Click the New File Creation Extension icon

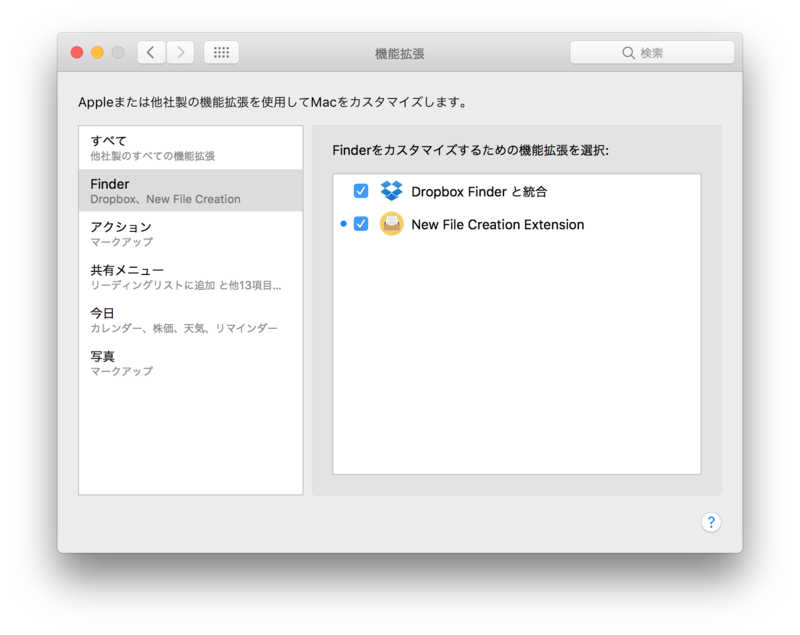(391, 224)
